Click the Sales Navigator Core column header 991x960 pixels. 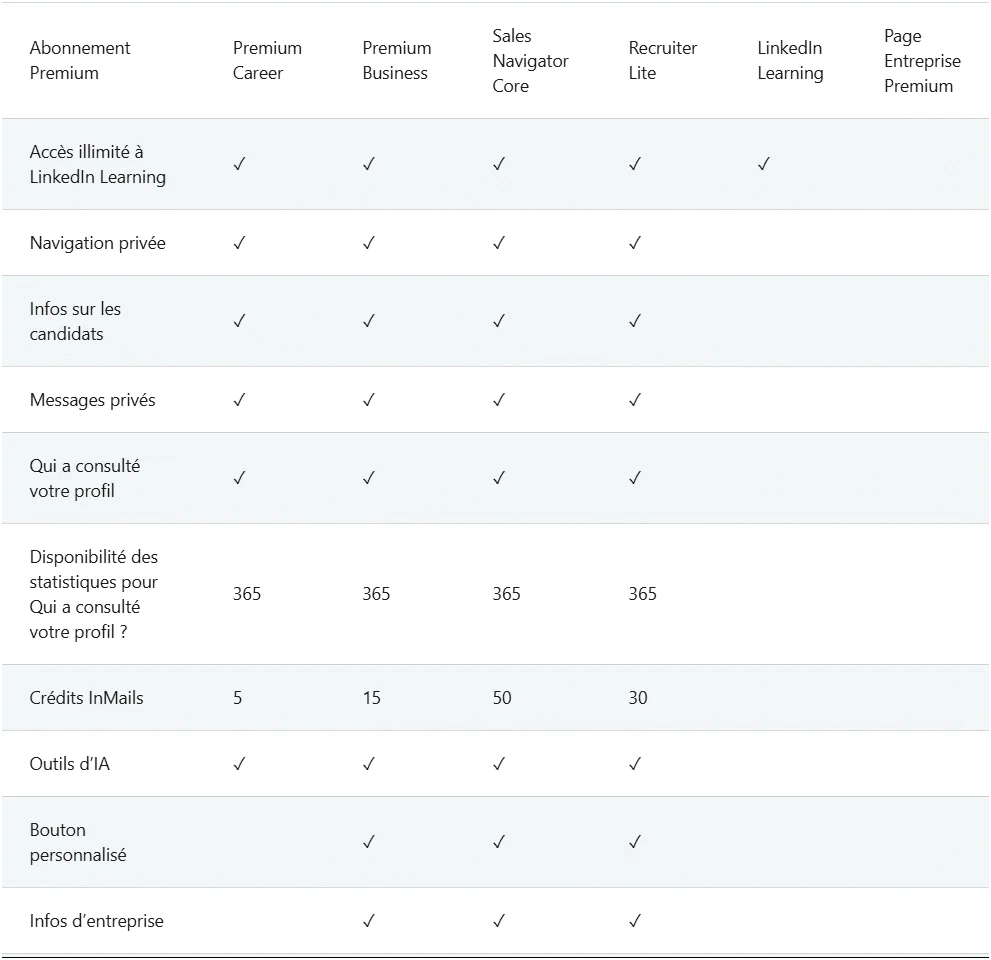tap(530, 61)
